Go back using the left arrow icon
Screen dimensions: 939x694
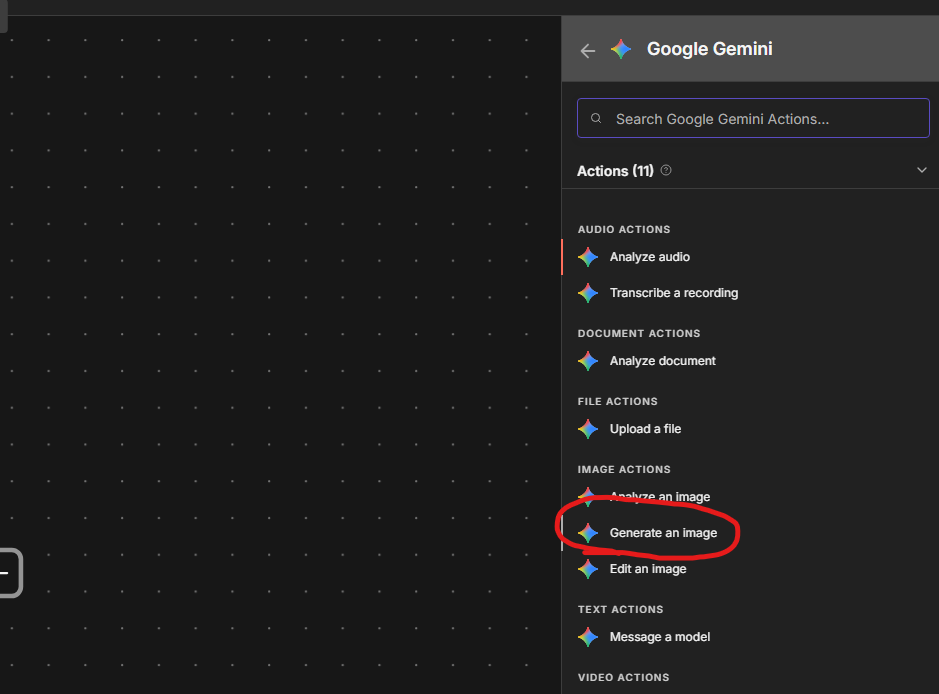coord(587,51)
